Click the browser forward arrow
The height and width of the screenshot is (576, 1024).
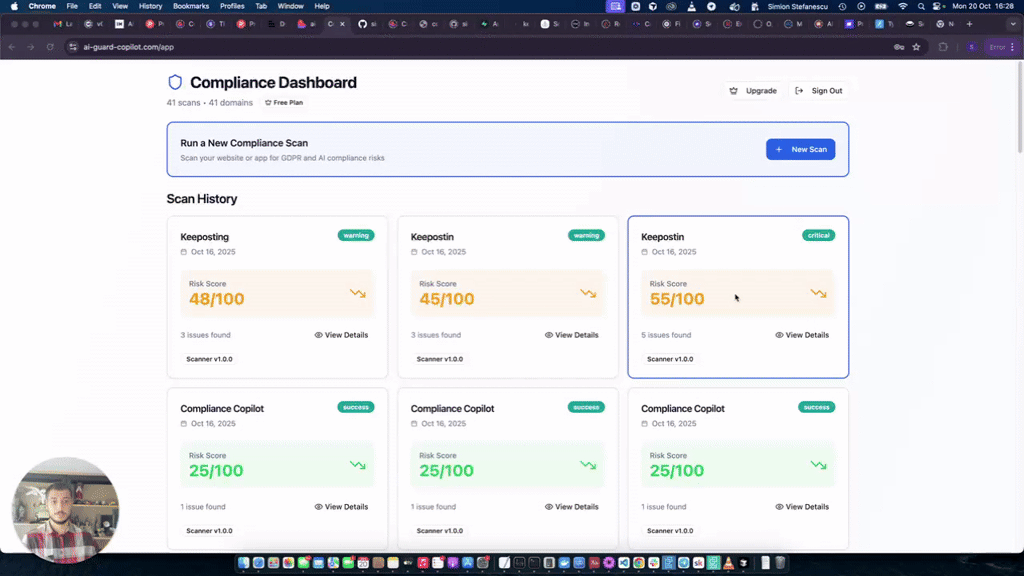30,47
